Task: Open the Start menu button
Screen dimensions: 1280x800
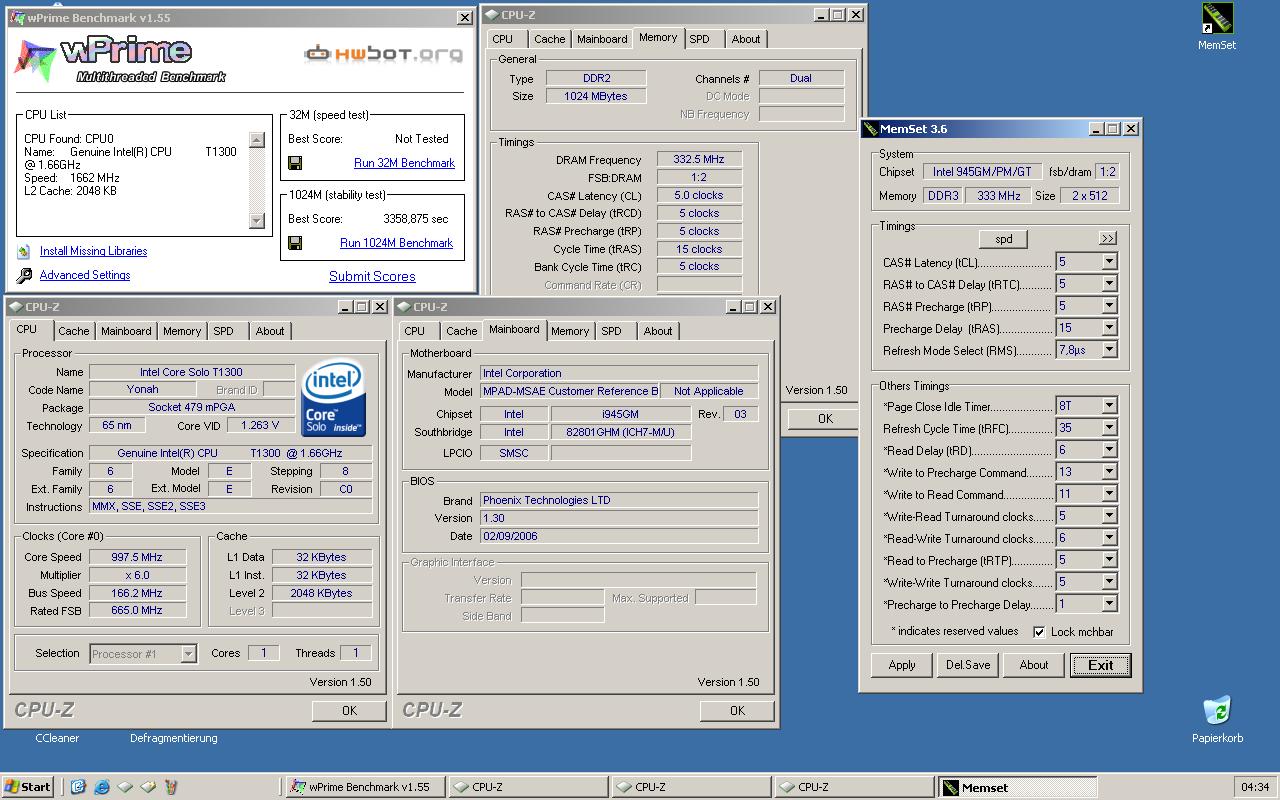Action: (28, 787)
